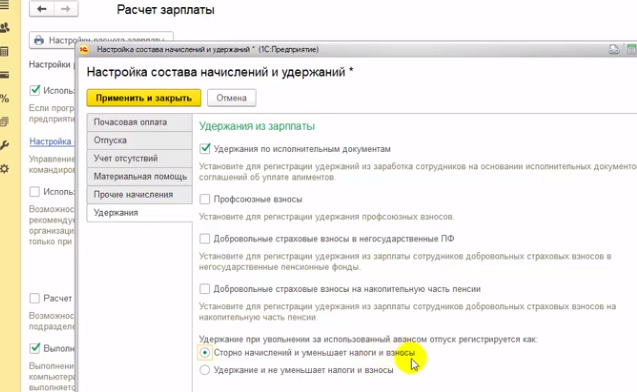
Task: Open the gear administration icon in sidebar
Action: (4, 169)
